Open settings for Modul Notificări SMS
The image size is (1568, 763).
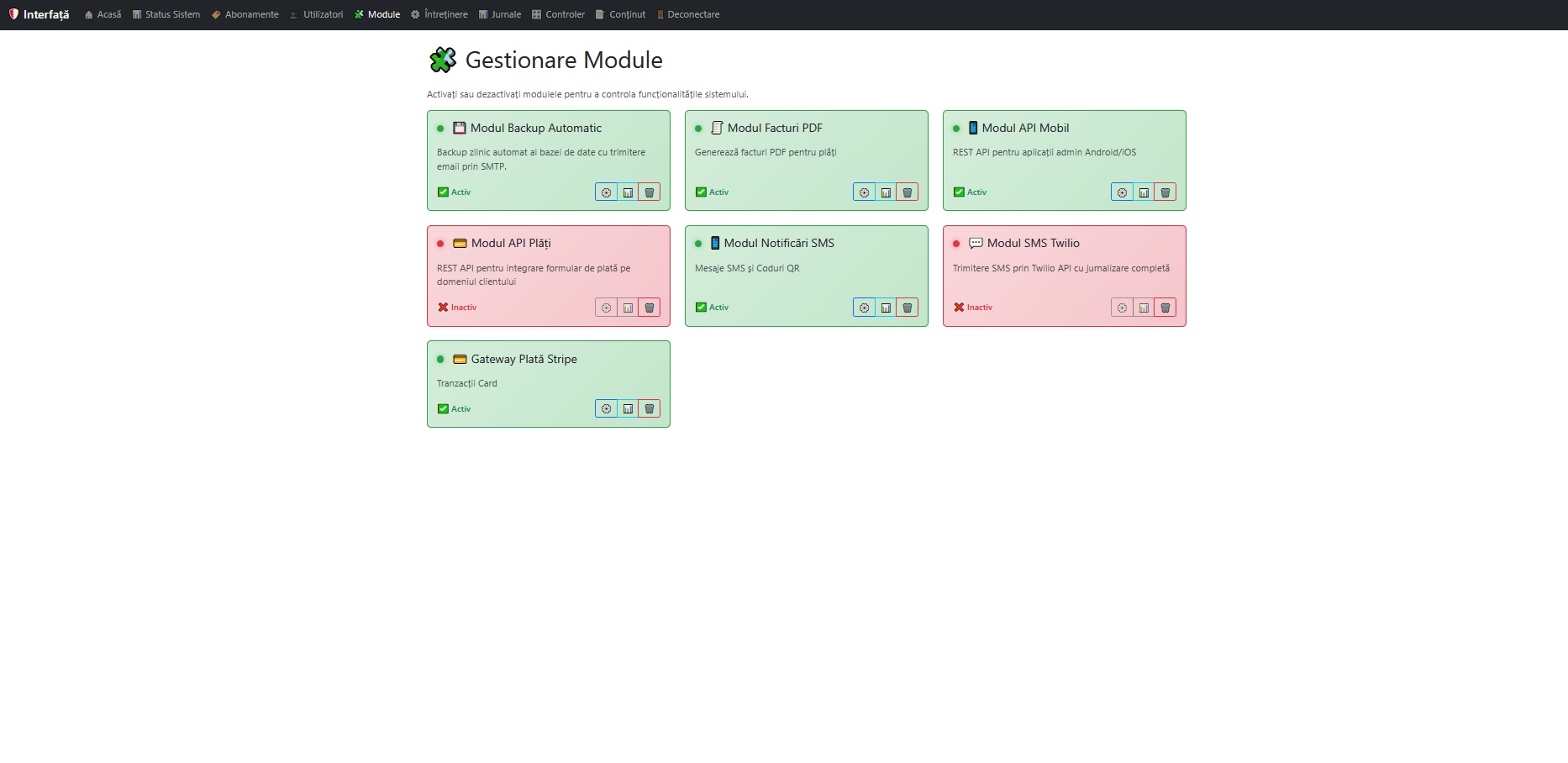pyautogui.click(x=864, y=308)
